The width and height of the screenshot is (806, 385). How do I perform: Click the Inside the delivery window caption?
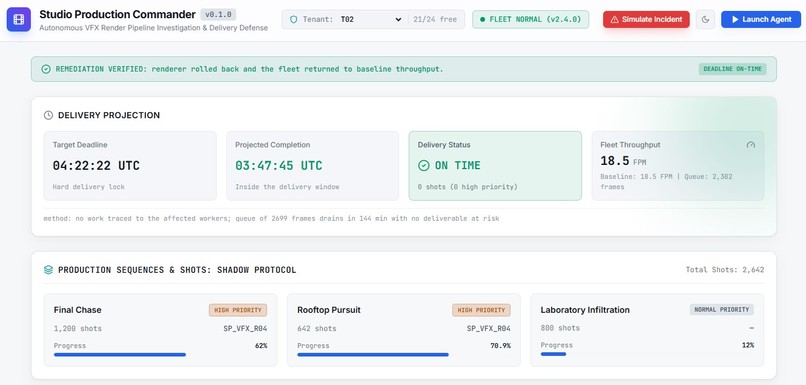coord(287,187)
